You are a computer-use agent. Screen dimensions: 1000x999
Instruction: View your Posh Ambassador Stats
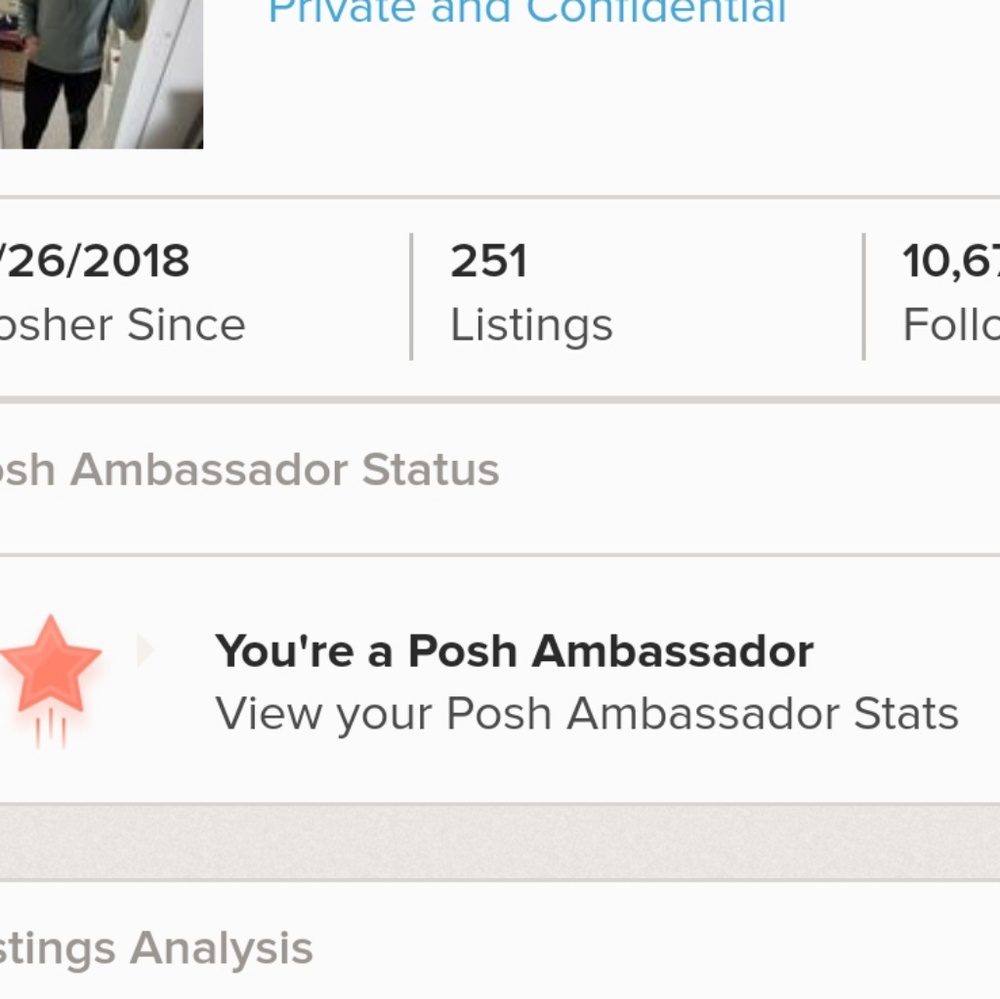[587, 714]
